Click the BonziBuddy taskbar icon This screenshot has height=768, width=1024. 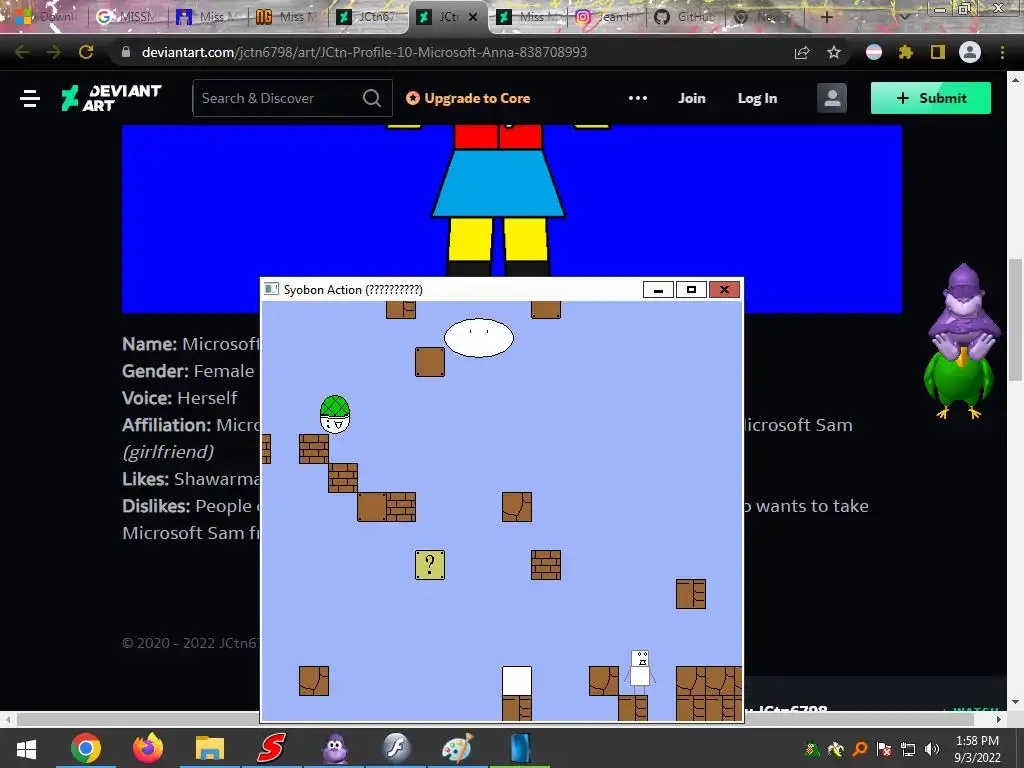coord(334,748)
